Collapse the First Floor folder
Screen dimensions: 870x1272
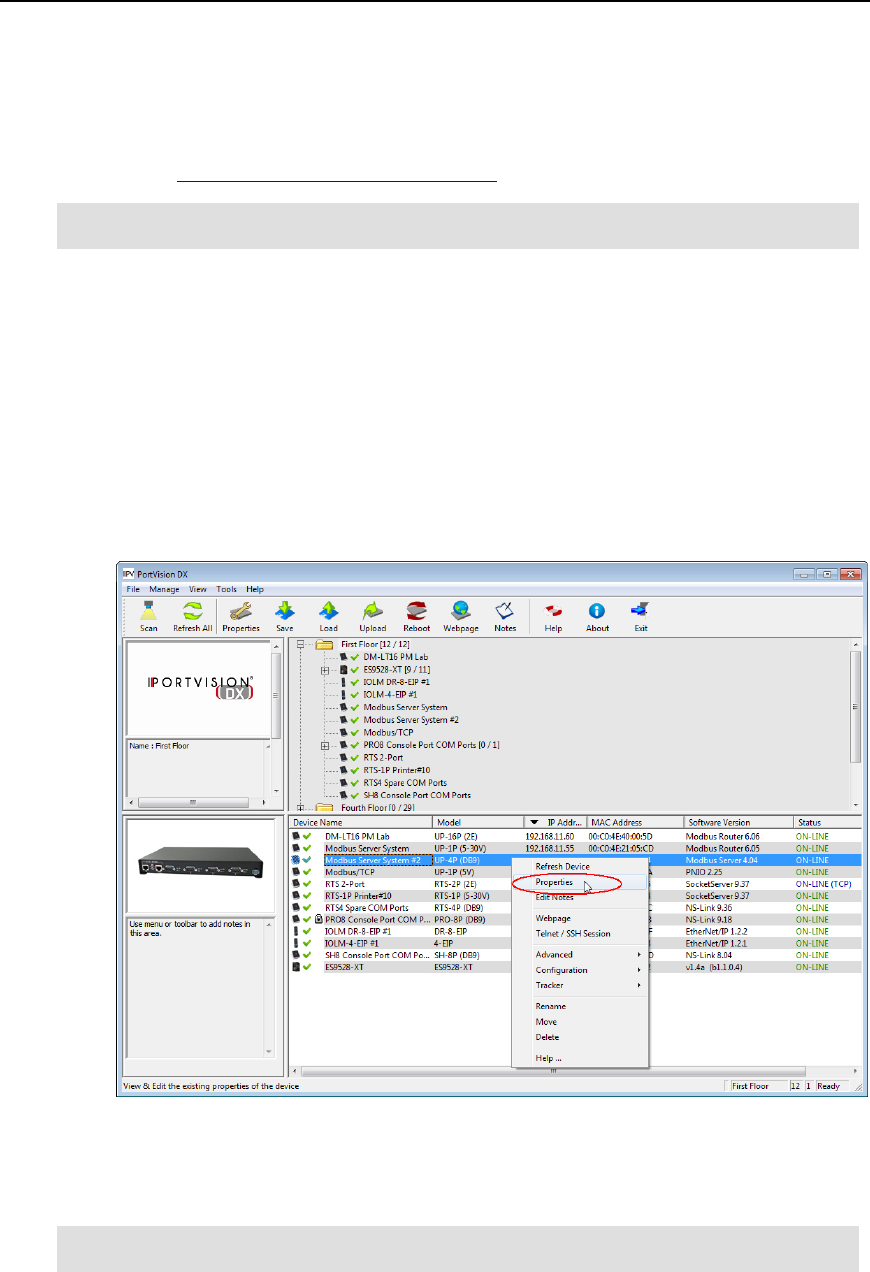pos(301,644)
